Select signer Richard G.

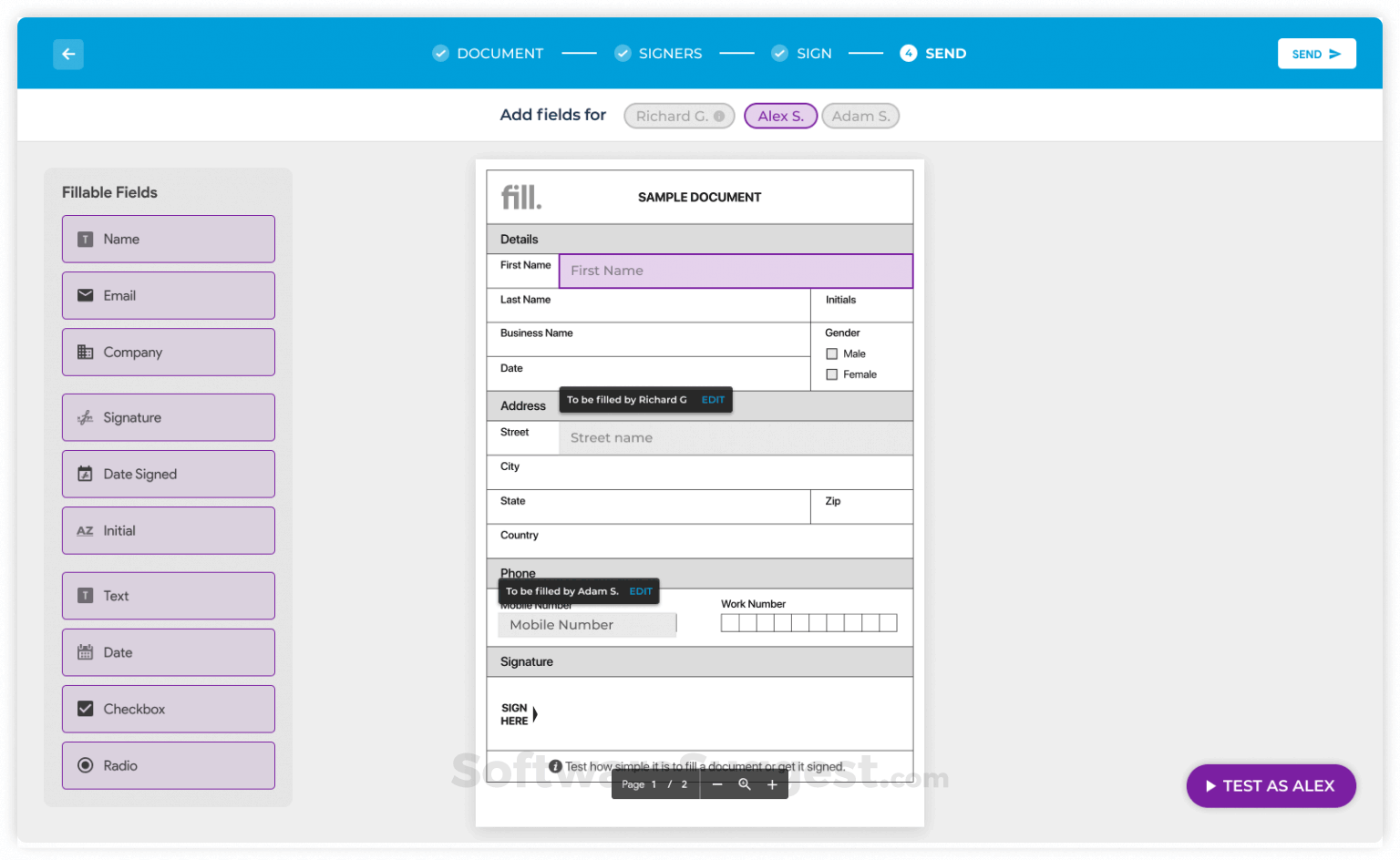pyautogui.click(x=679, y=116)
